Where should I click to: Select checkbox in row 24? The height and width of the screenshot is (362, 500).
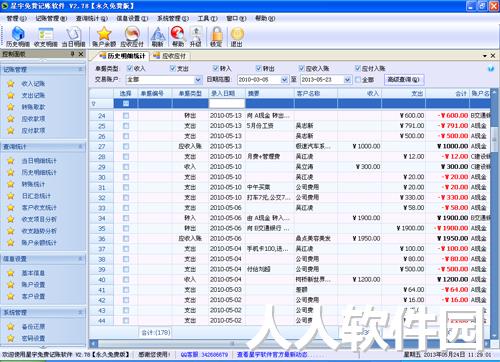point(126,116)
